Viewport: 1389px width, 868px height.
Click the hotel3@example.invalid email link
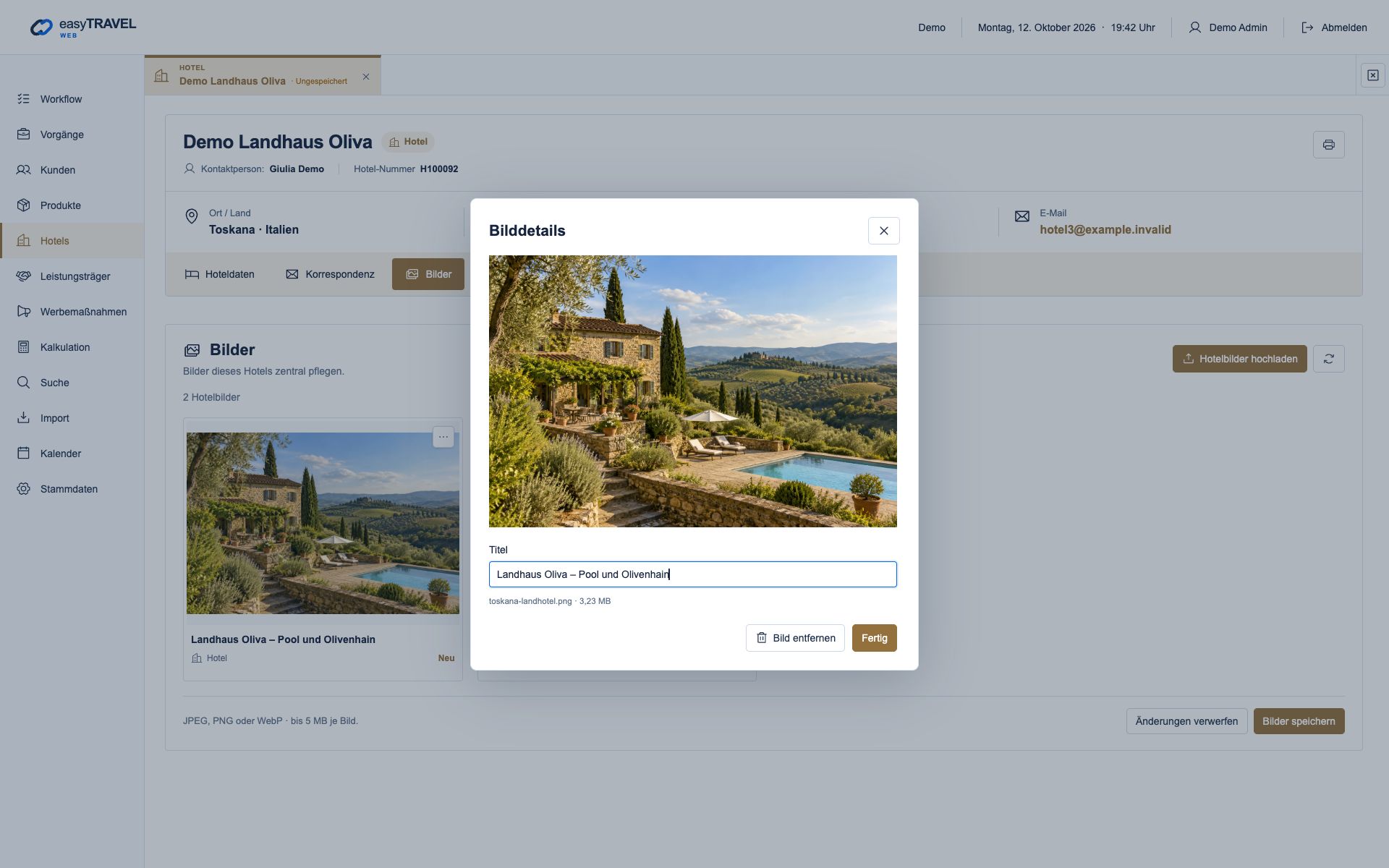(1105, 229)
